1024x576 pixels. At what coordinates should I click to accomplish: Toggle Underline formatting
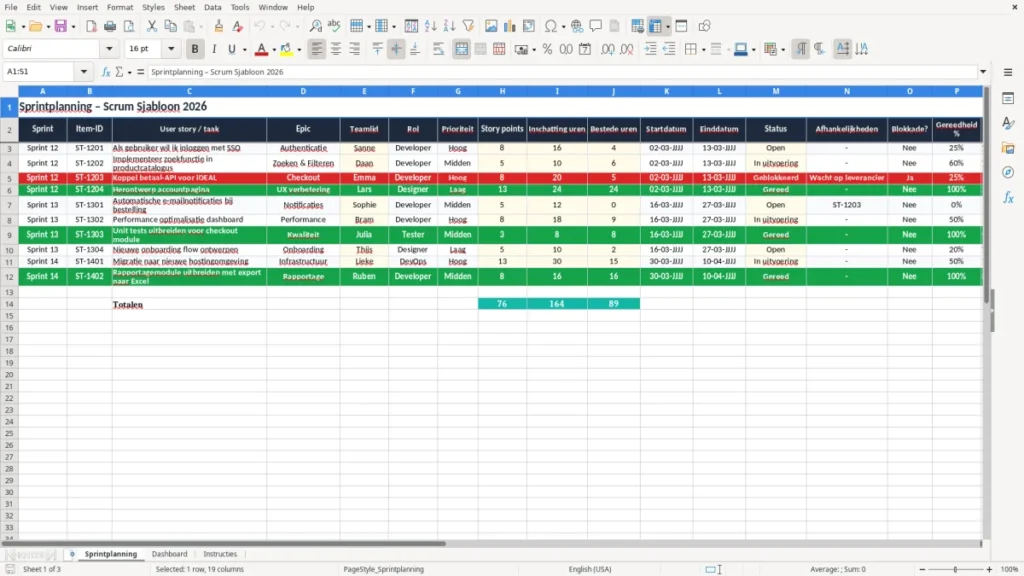pos(231,49)
